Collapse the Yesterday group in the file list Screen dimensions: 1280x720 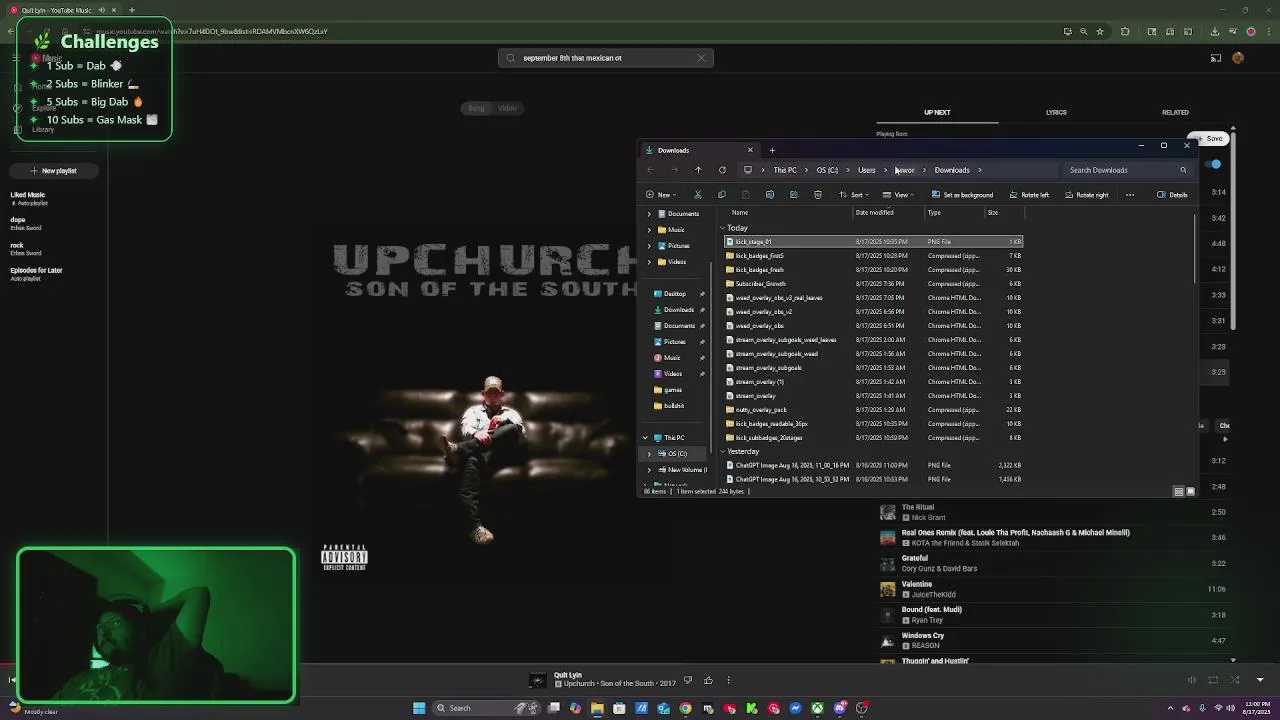tap(723, 452)
